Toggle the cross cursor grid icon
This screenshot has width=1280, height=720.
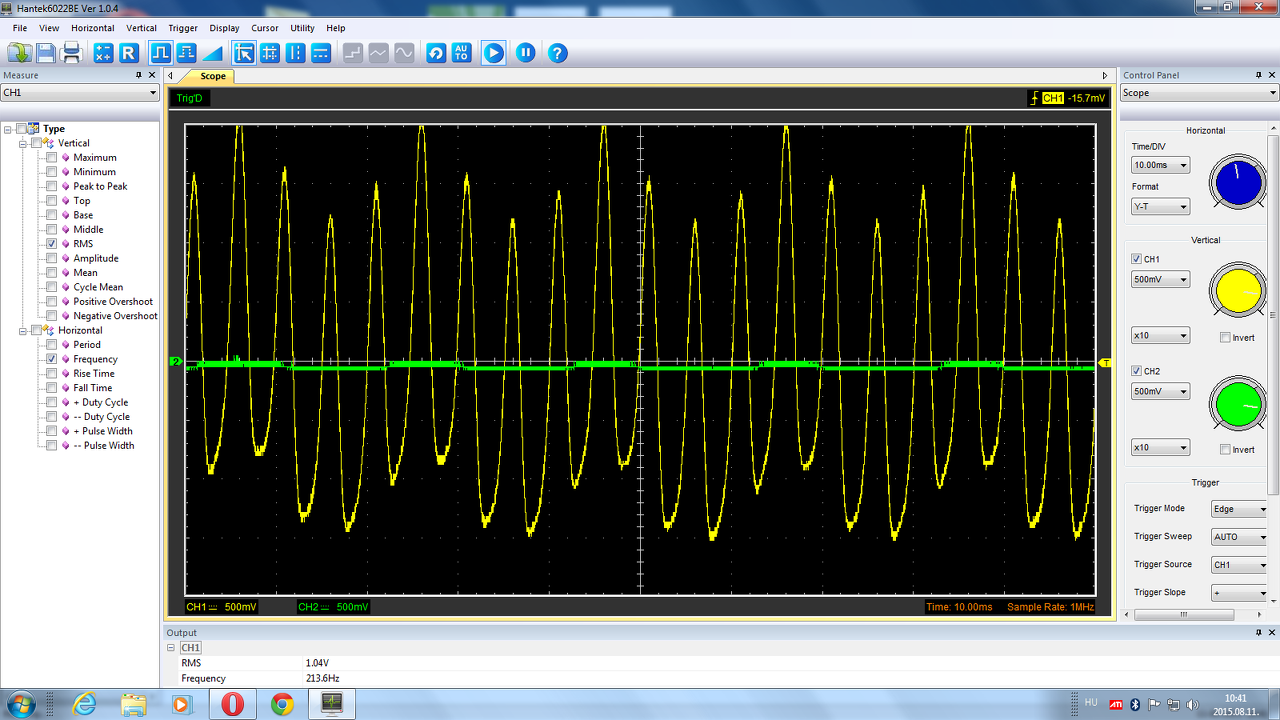270,53
